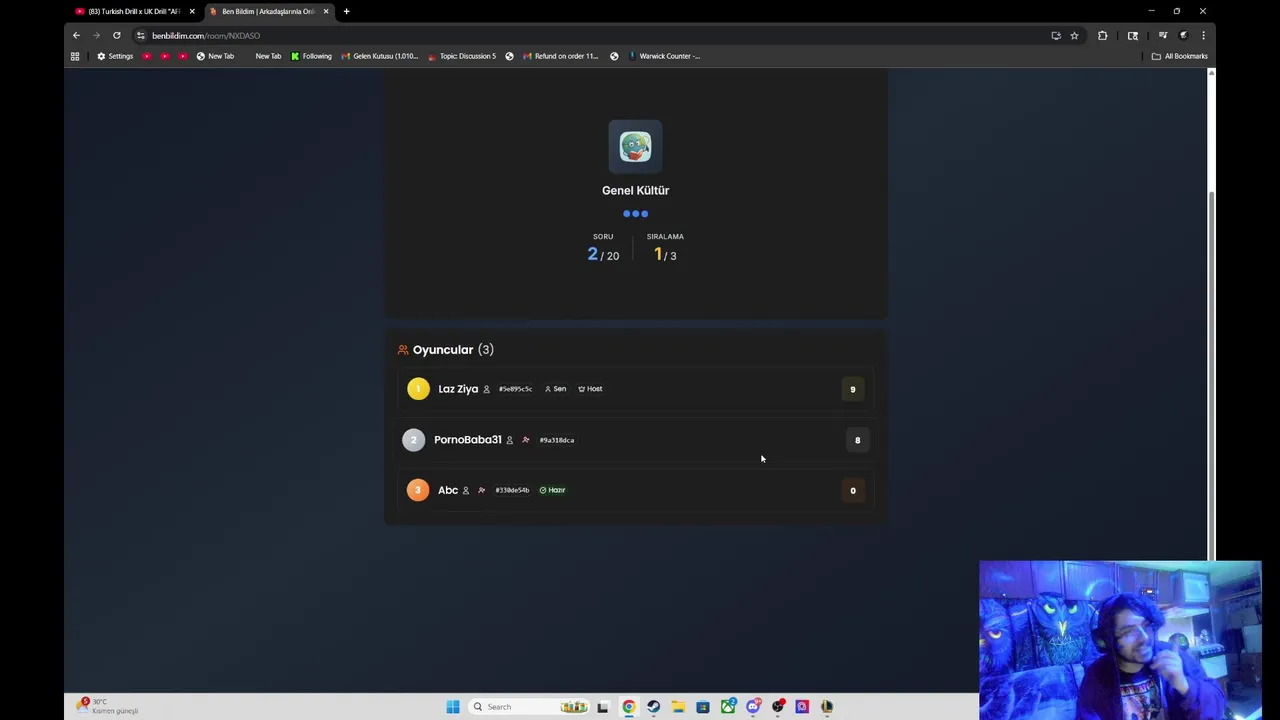Screen dimensions: 1280x720
Task: Click the Abc player name
Action: (448, 490)
